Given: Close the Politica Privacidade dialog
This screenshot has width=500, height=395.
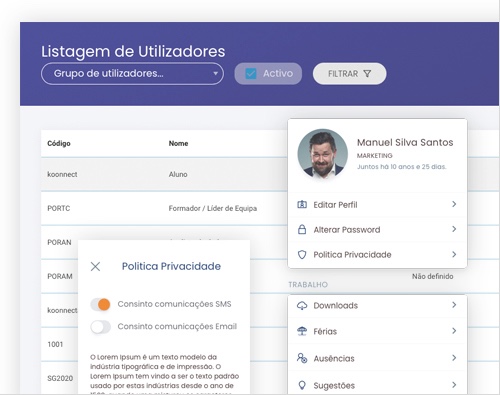Looking at the screenshot, I should point(95,266).
